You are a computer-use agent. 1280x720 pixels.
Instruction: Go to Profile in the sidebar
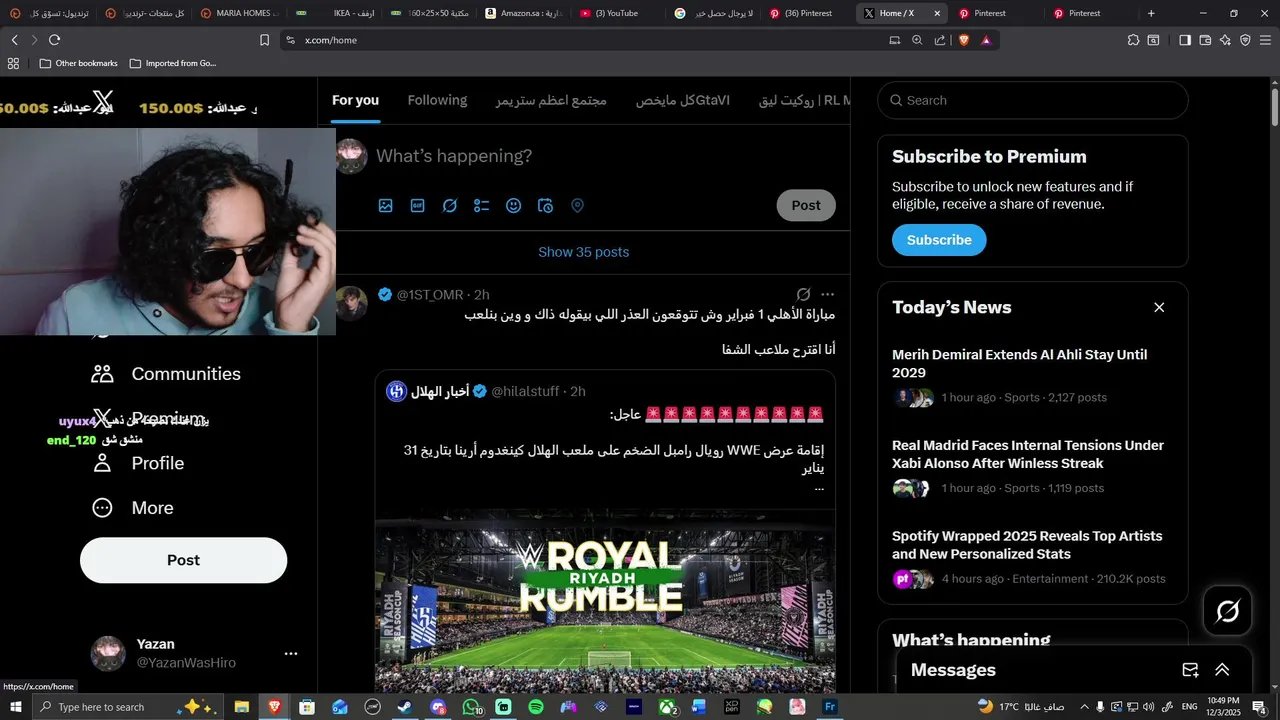click(138, 463)
